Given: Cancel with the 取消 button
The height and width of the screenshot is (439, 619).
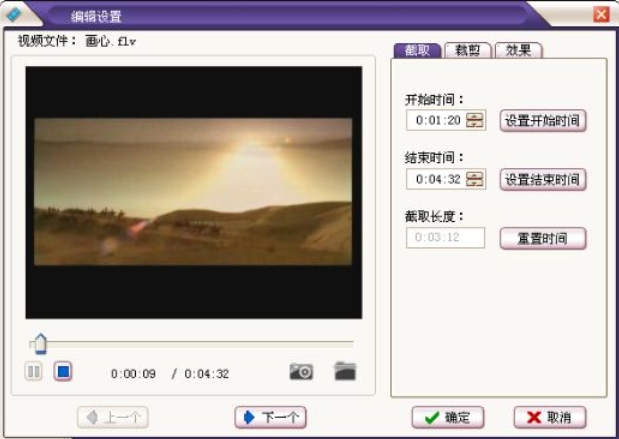Looking at the screenshot, I should click(550, 417).
